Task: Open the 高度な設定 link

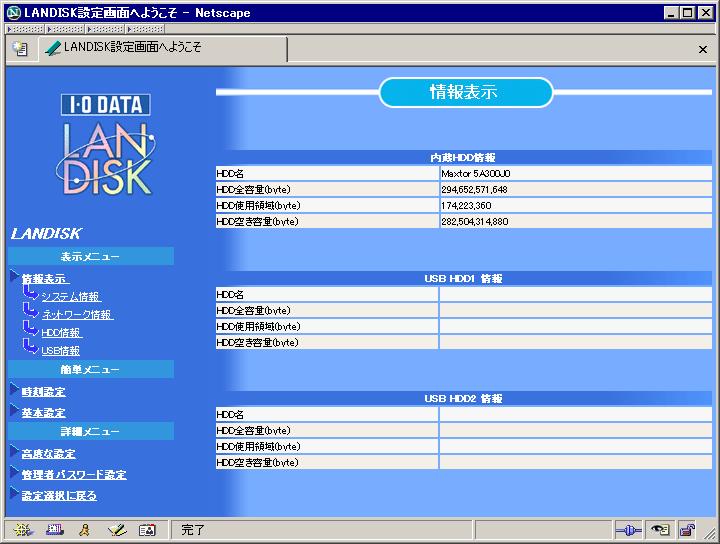Action: click(49, 454)
